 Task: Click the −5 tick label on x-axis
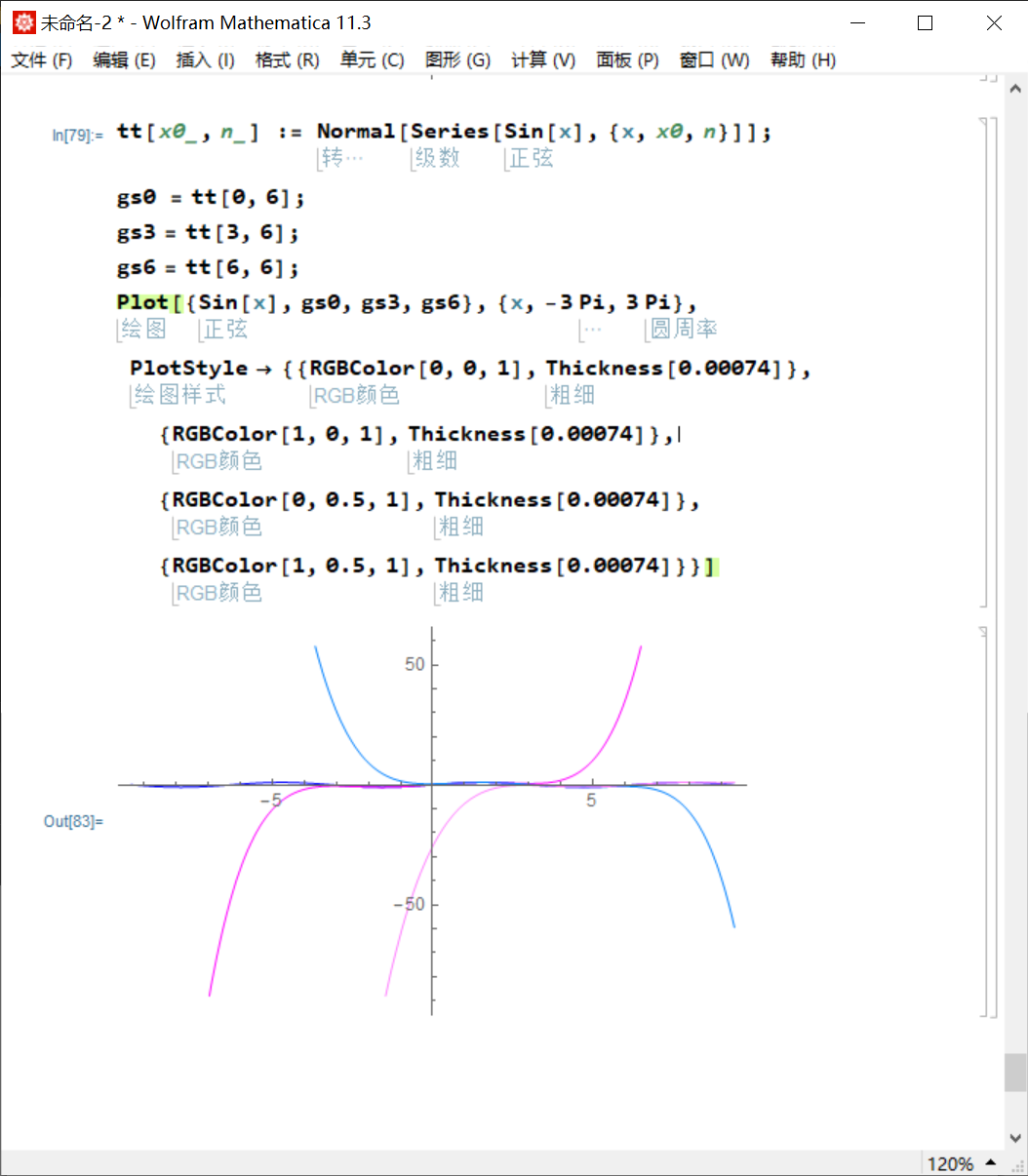pyautogui.click(x=270, y=801)
